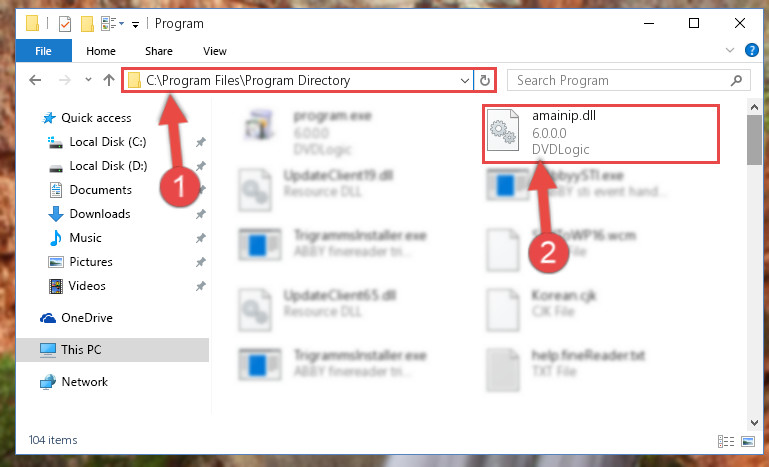Open the Share ribbon tab
This screenshot has height=467, width=769.
click(x=159, y=51)
